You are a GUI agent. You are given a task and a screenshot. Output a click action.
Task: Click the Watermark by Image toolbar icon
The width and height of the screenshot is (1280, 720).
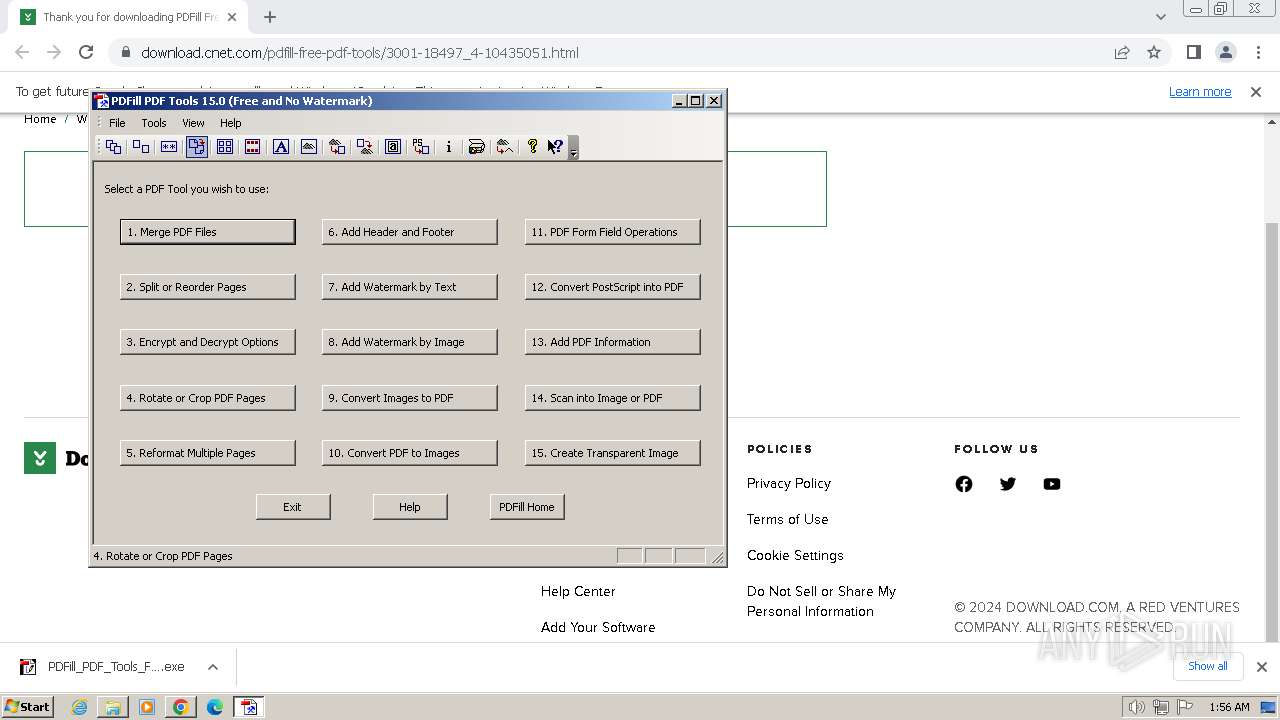click(309, 147)
